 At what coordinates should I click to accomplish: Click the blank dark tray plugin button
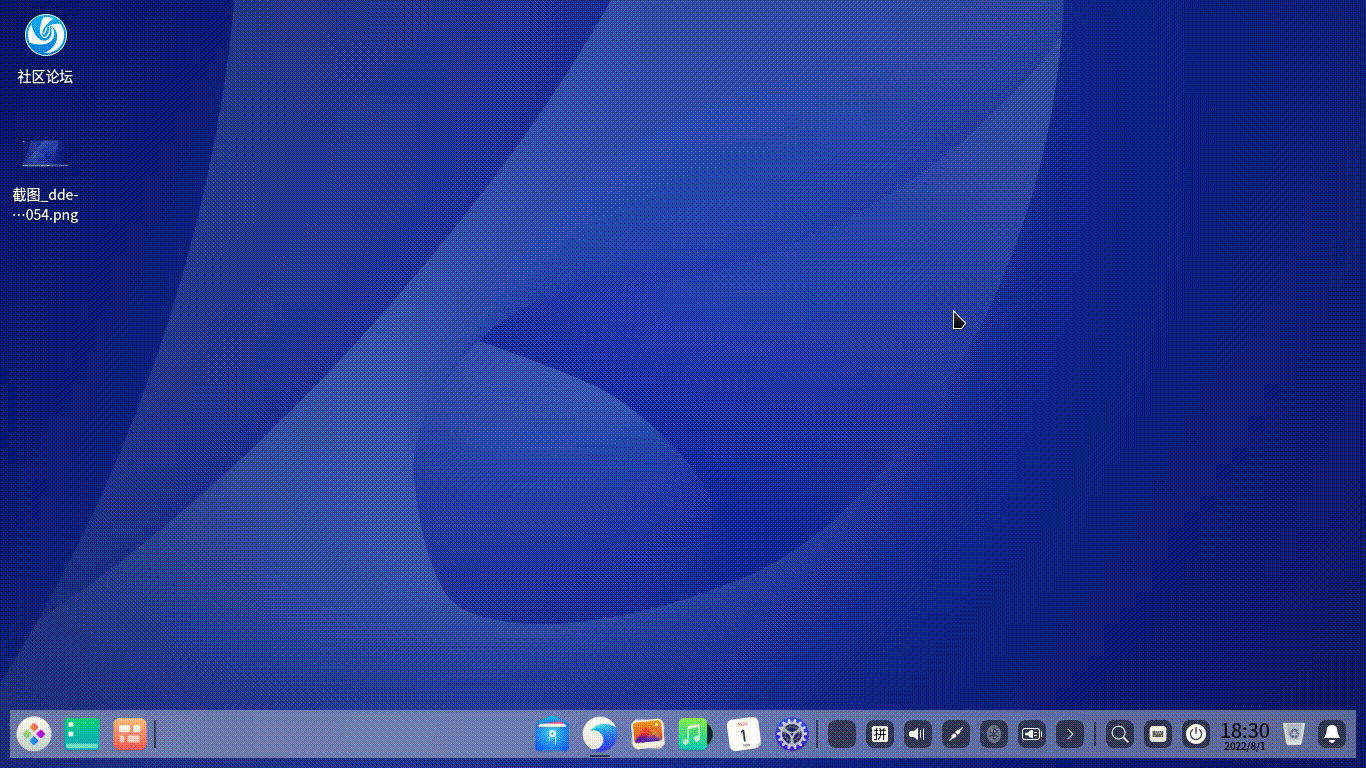click(x=842, y=735)
